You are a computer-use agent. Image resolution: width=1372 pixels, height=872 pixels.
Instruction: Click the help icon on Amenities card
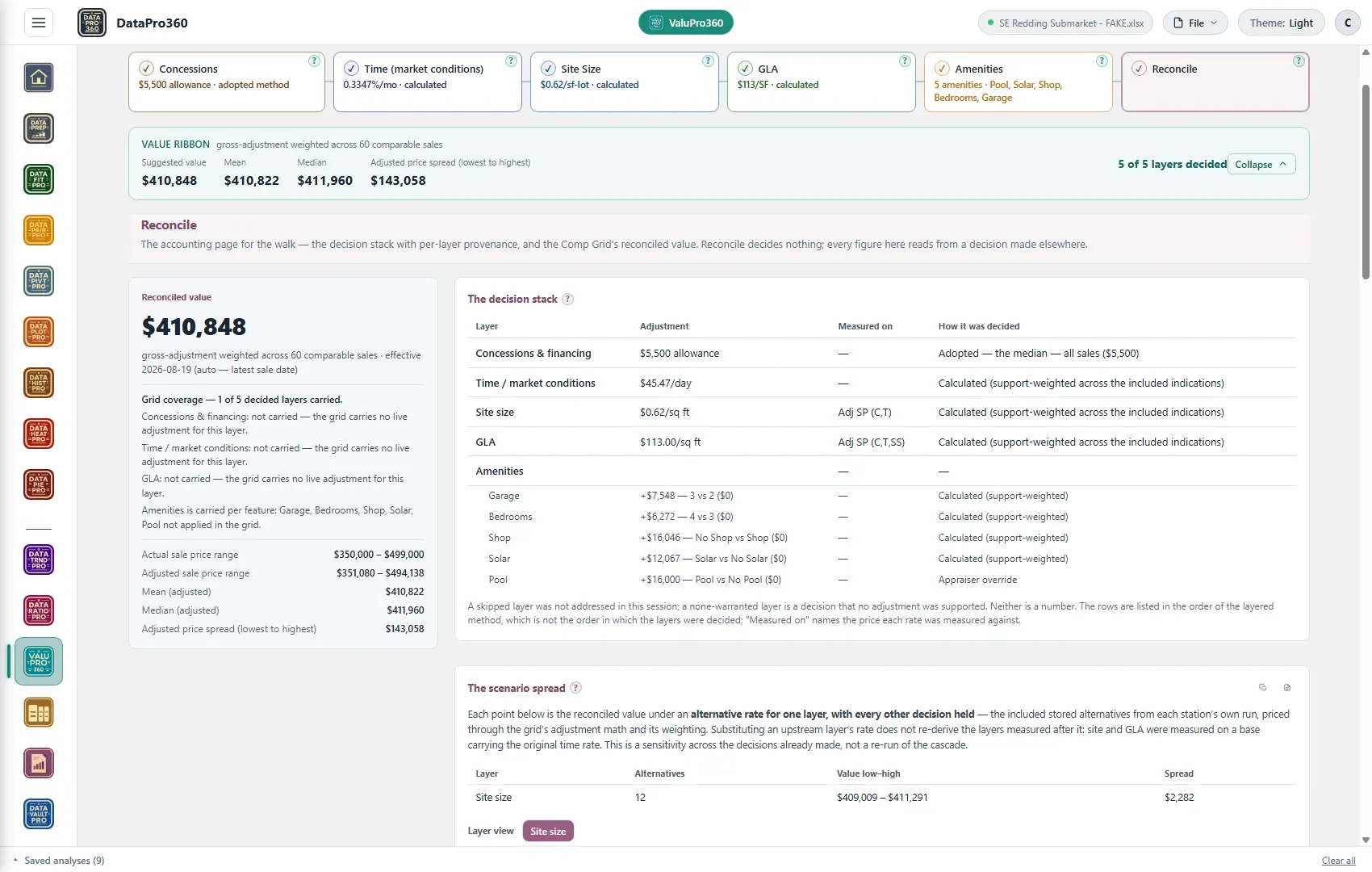(1102, 61)
